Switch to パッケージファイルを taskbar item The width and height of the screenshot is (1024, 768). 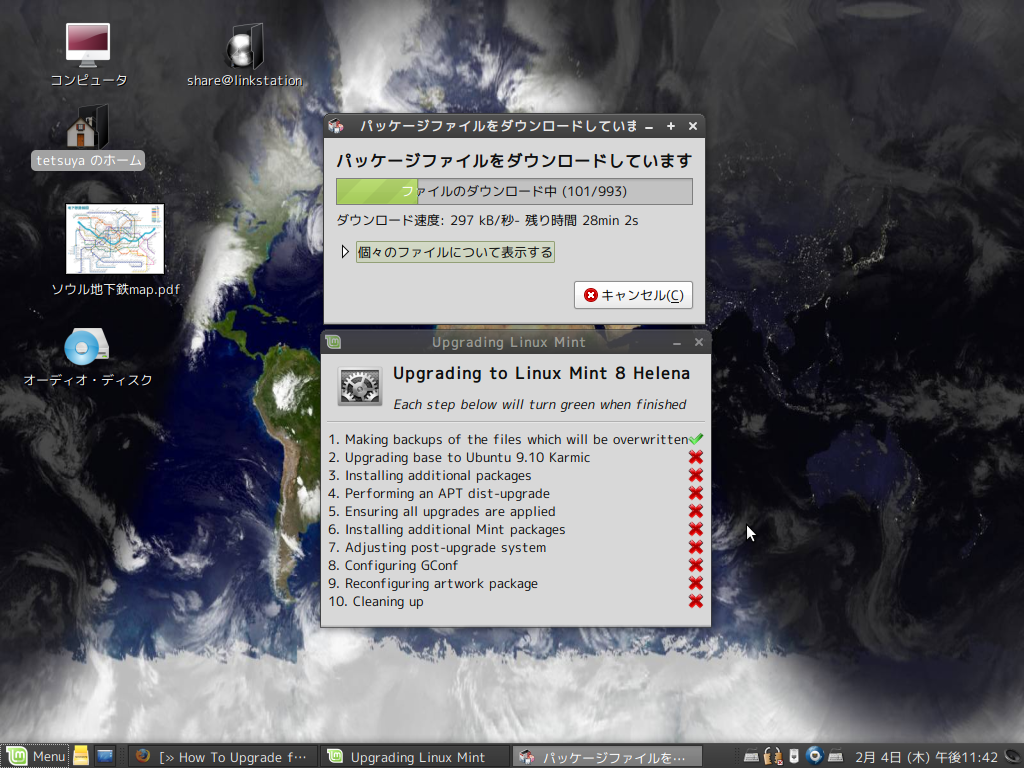[x=607, y=757]
